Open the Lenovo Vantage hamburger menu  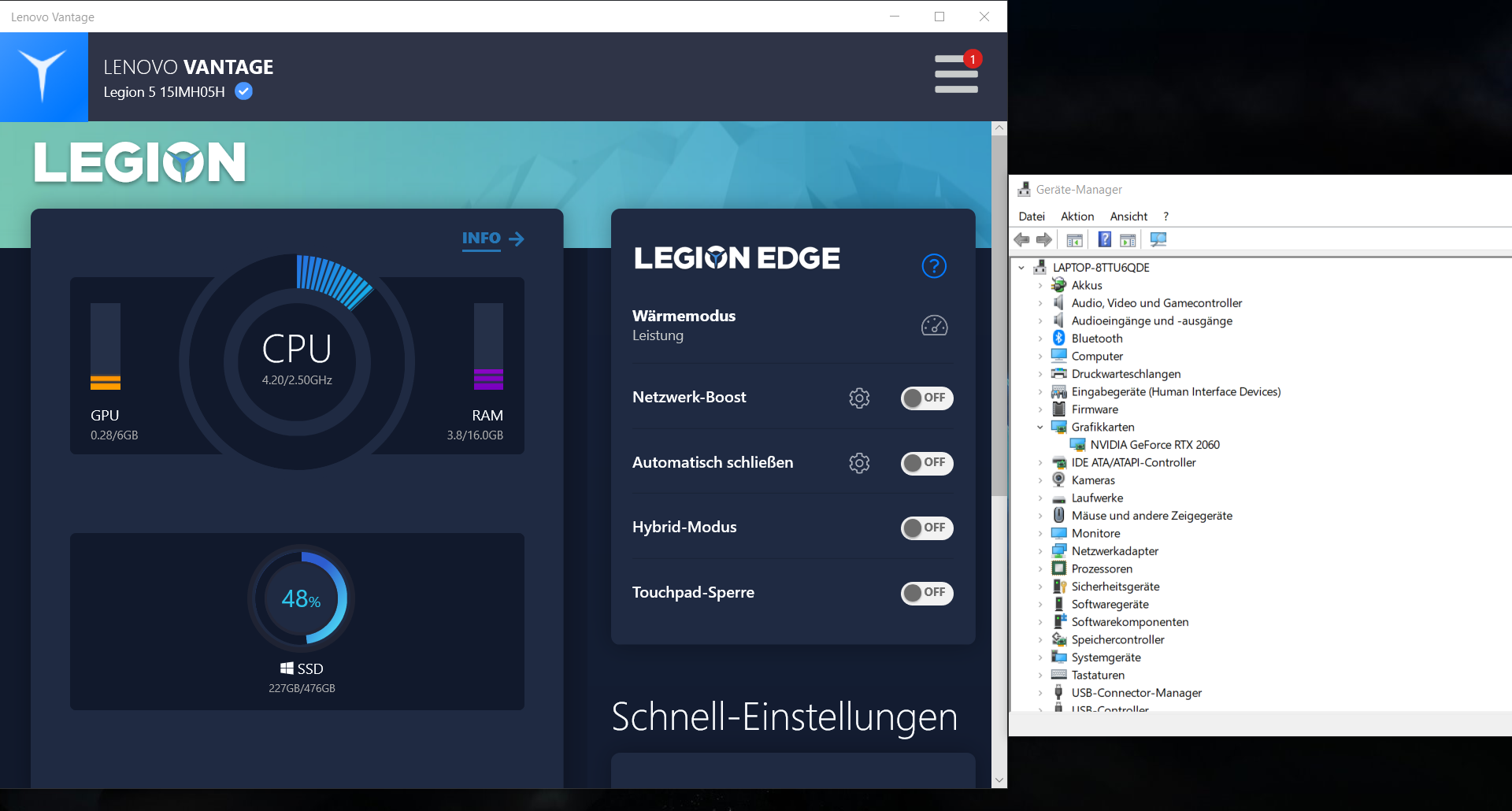coord(956,73)
